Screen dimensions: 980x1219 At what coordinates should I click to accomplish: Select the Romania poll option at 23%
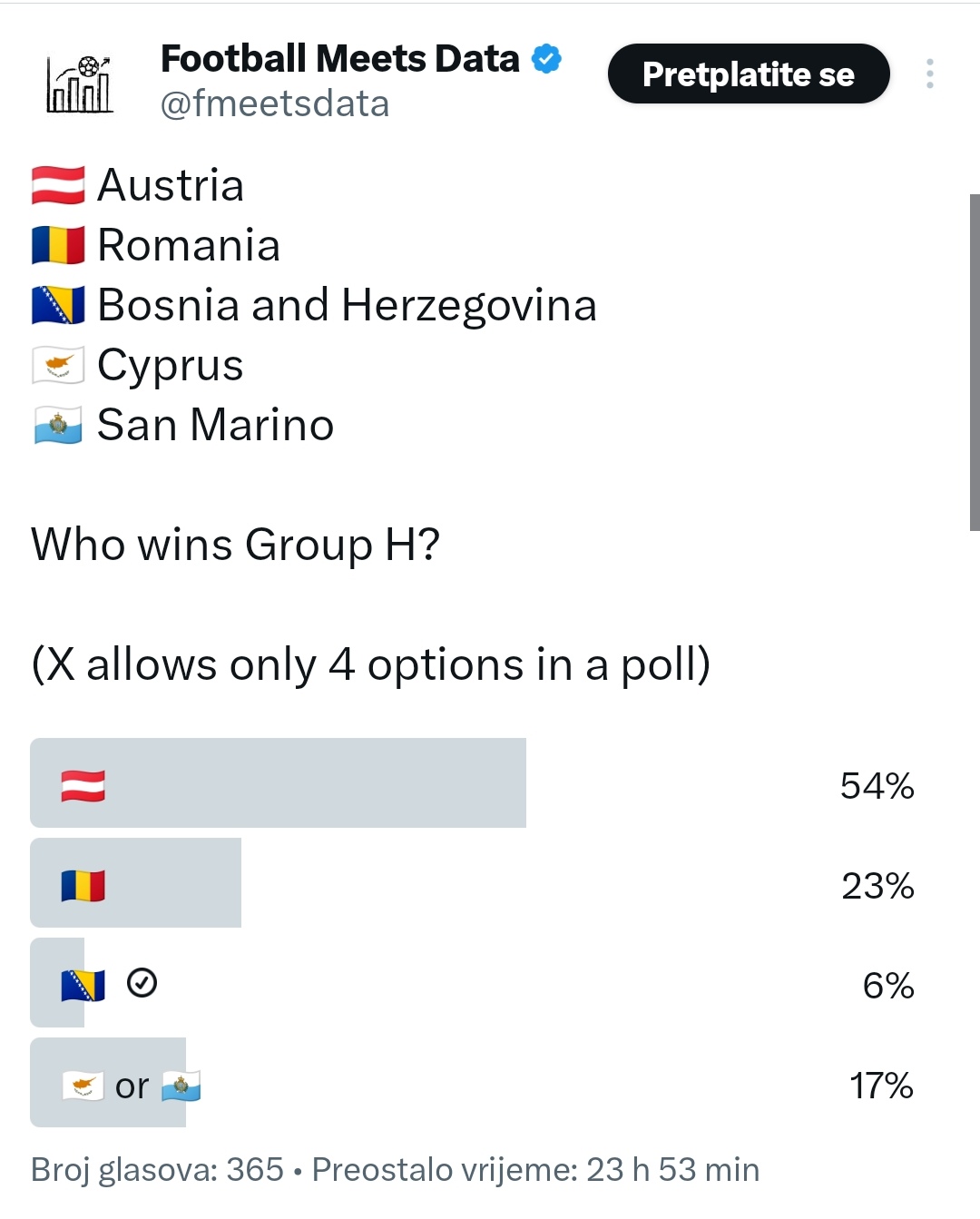474,882
